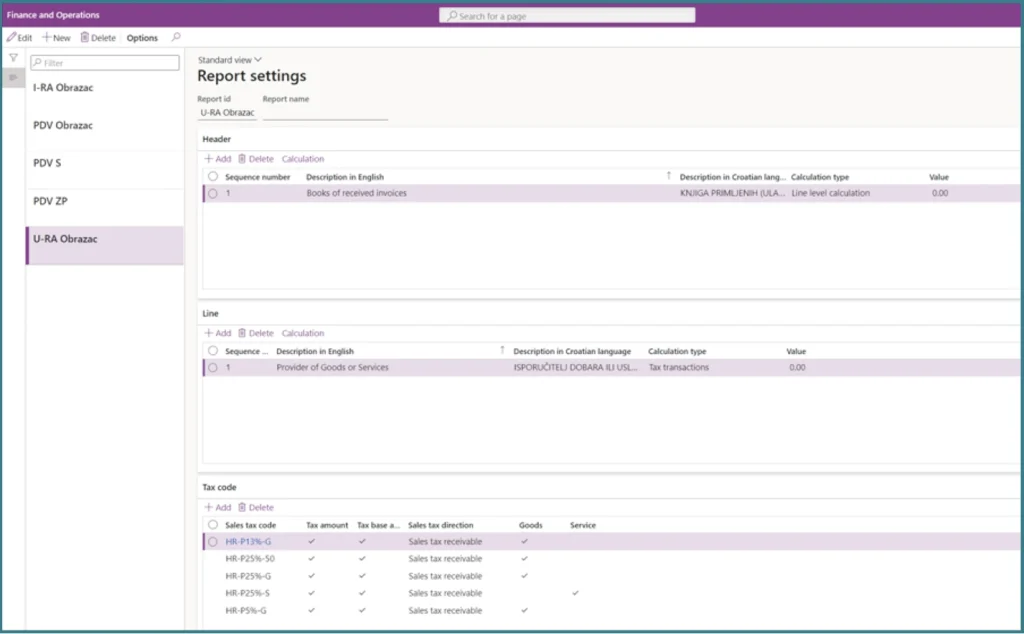Select U-RA Obrazac in the report list
This screenshot has width=1024, height=634.
pyautogui.click(x=104, y=246)
